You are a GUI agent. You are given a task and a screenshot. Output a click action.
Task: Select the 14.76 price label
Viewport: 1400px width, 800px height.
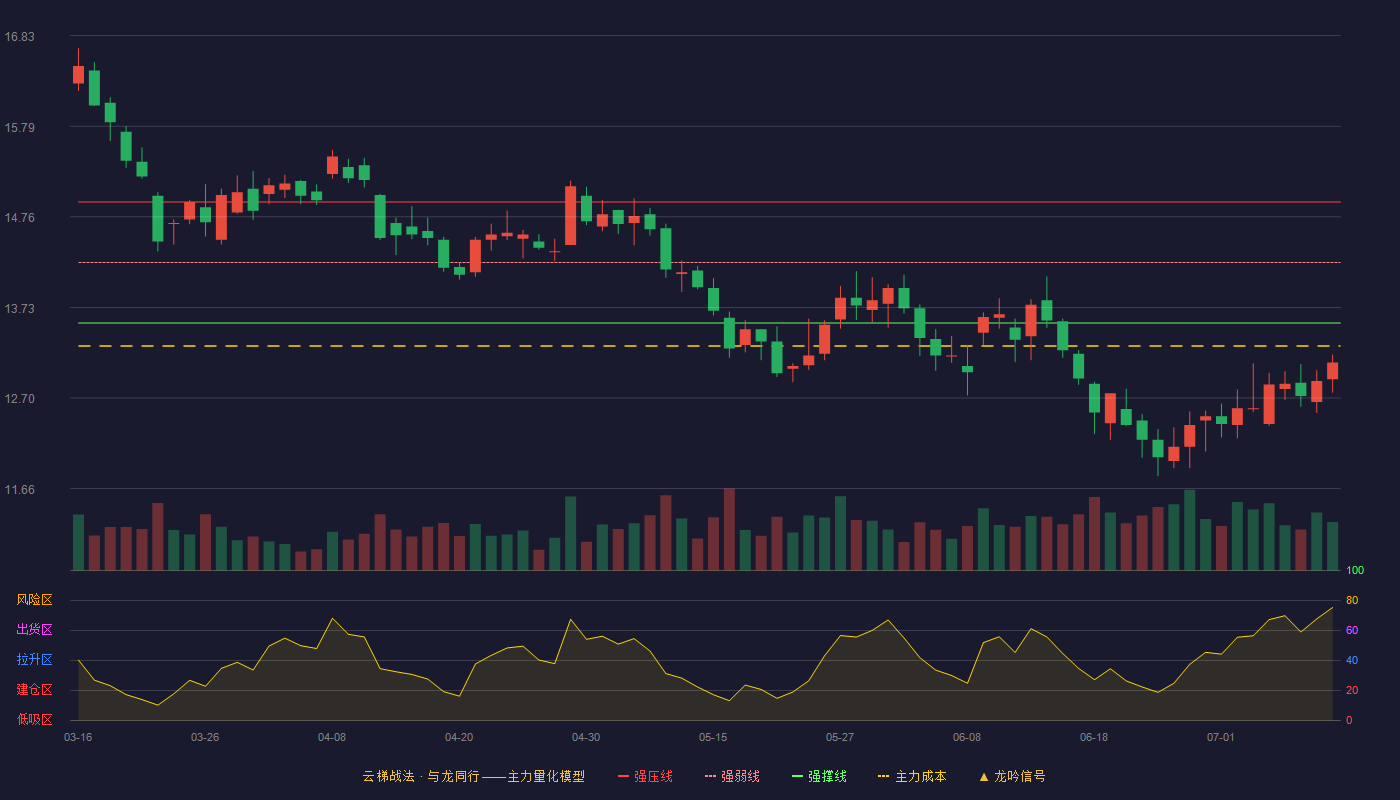click(19, 218)
